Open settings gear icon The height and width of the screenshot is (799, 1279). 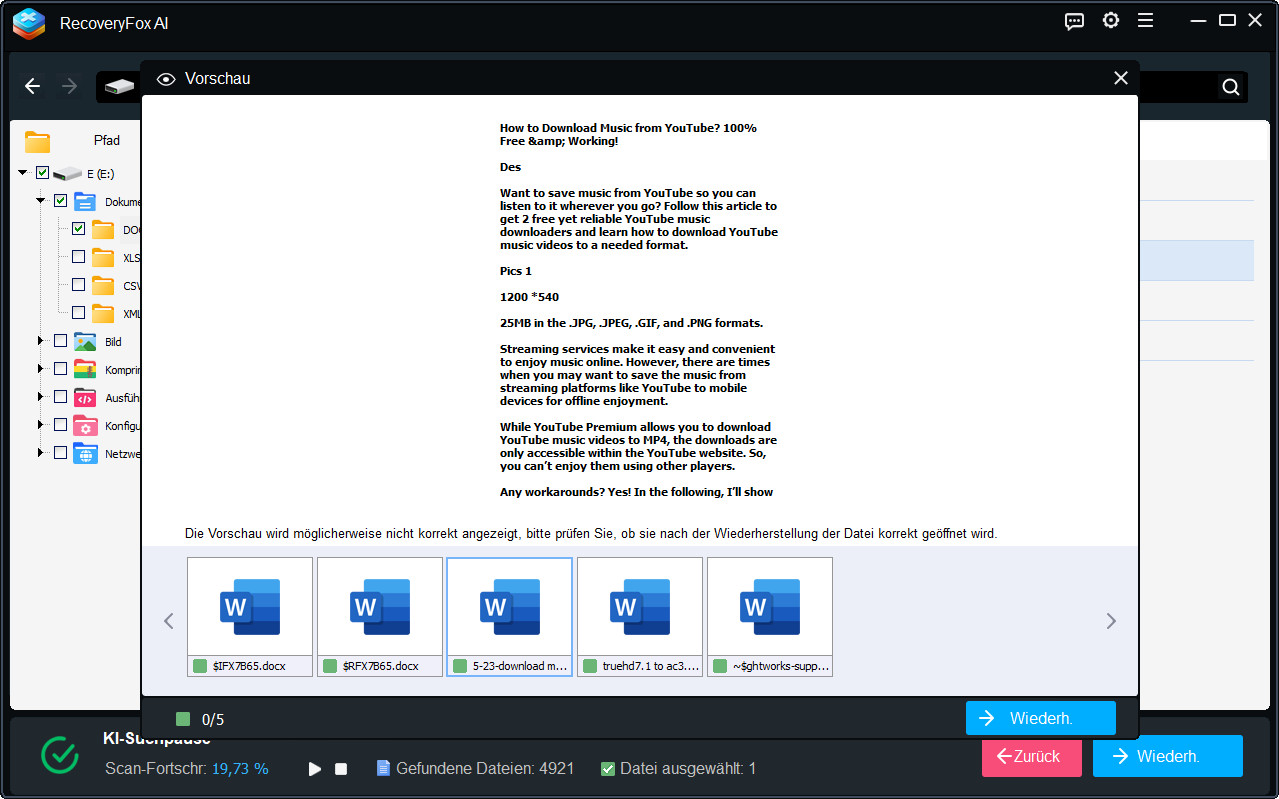click(1110, 21)
